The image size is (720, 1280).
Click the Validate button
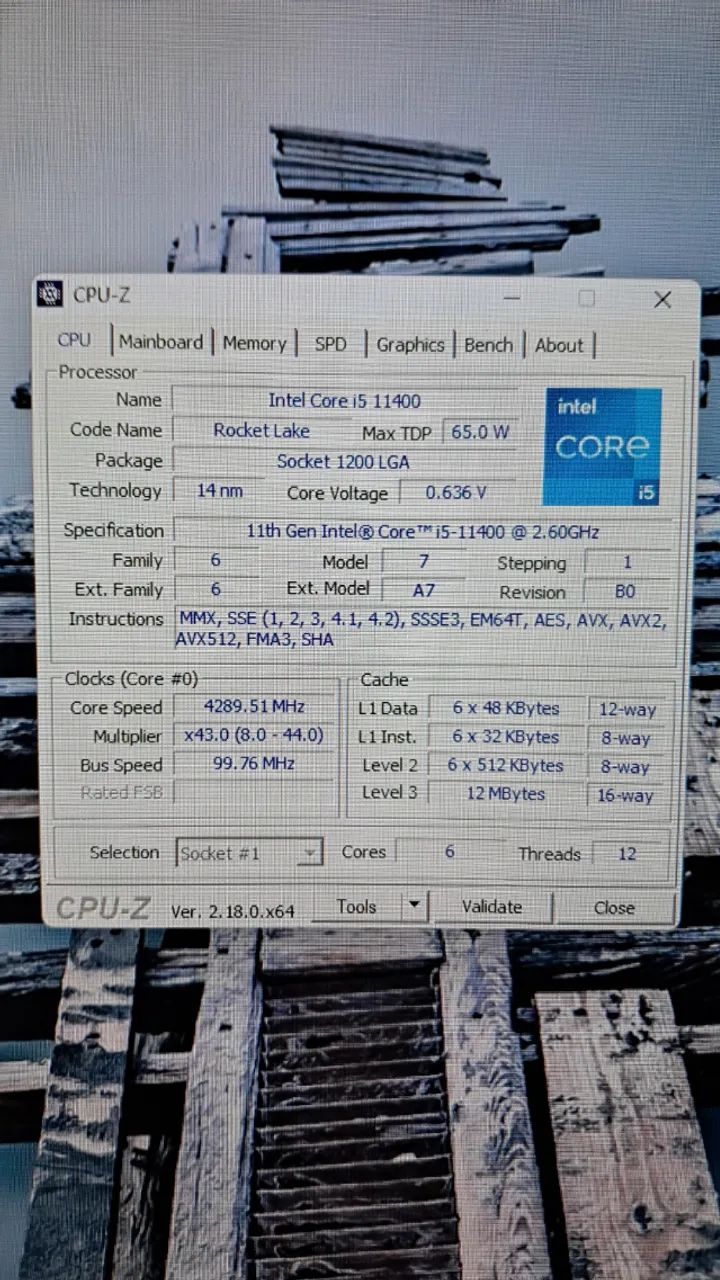tap(492, 907)
